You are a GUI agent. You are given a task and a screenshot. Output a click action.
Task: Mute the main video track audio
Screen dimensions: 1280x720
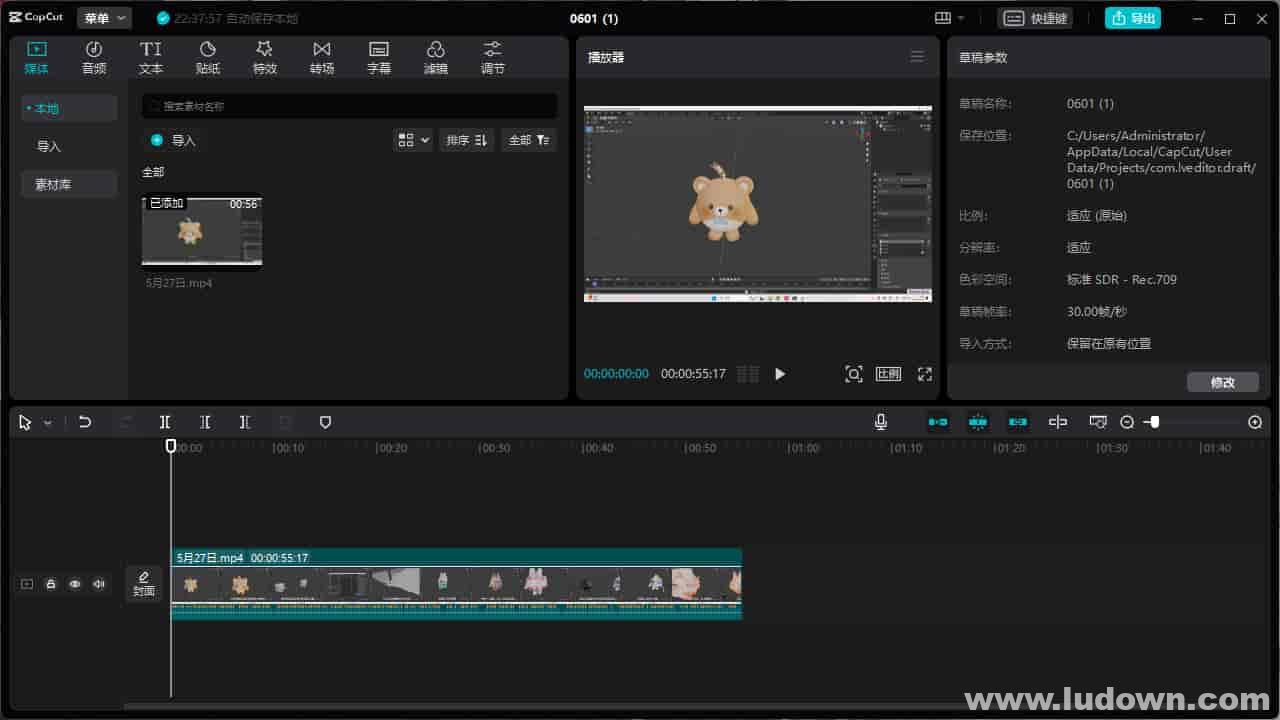(99, 584)
